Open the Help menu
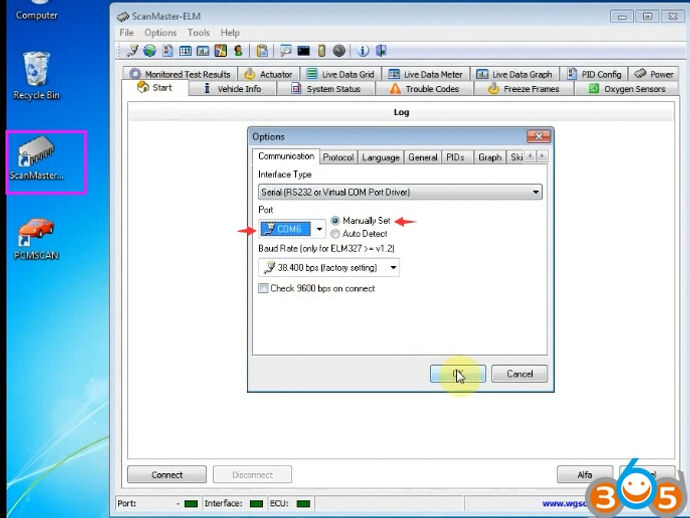690x518 pixels. tap(230, 33)
